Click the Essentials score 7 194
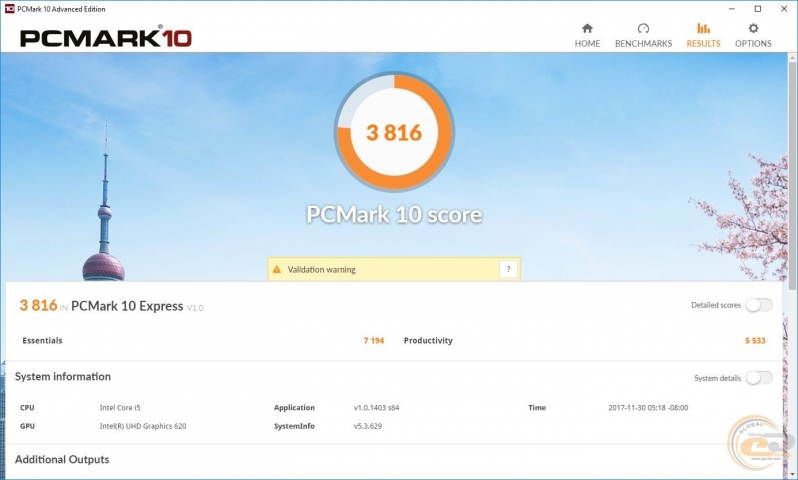The image size is (798, 480). coord(373,341)
